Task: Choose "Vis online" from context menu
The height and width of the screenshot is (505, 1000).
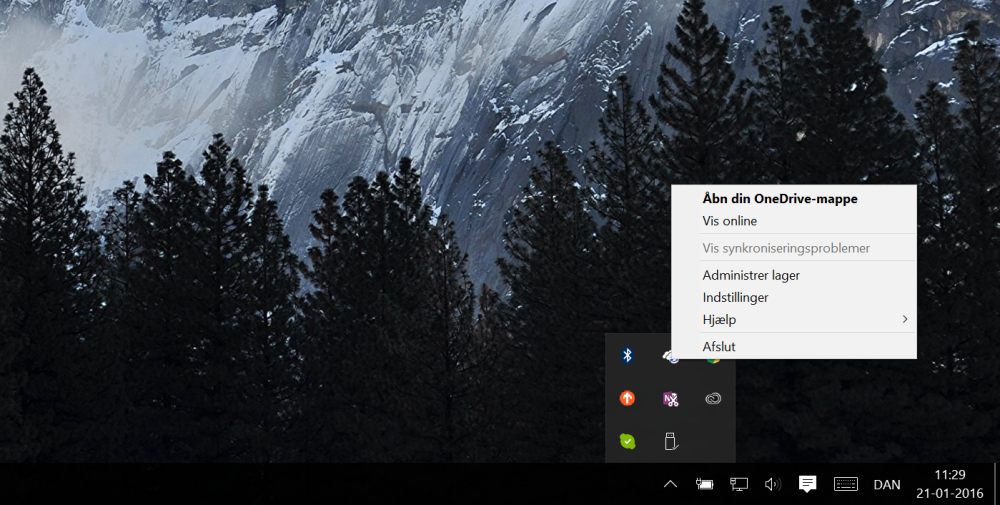Action: click(x=730, y=221)
